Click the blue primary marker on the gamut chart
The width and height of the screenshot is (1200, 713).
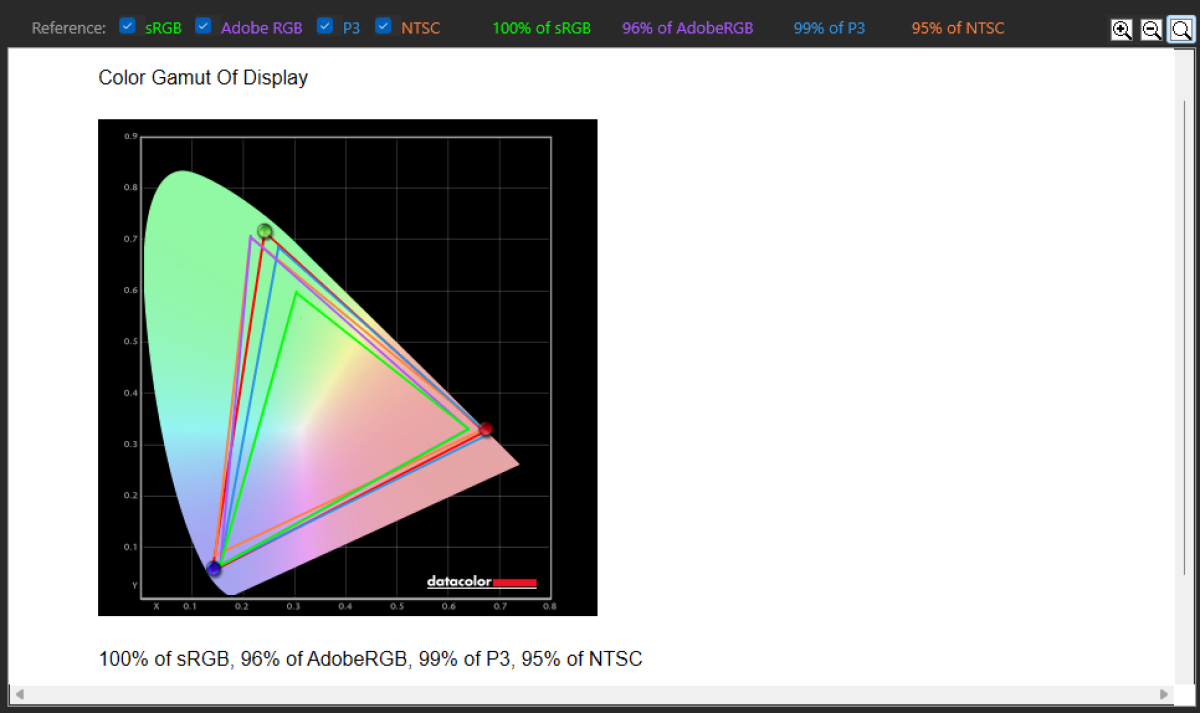point(214,569)
